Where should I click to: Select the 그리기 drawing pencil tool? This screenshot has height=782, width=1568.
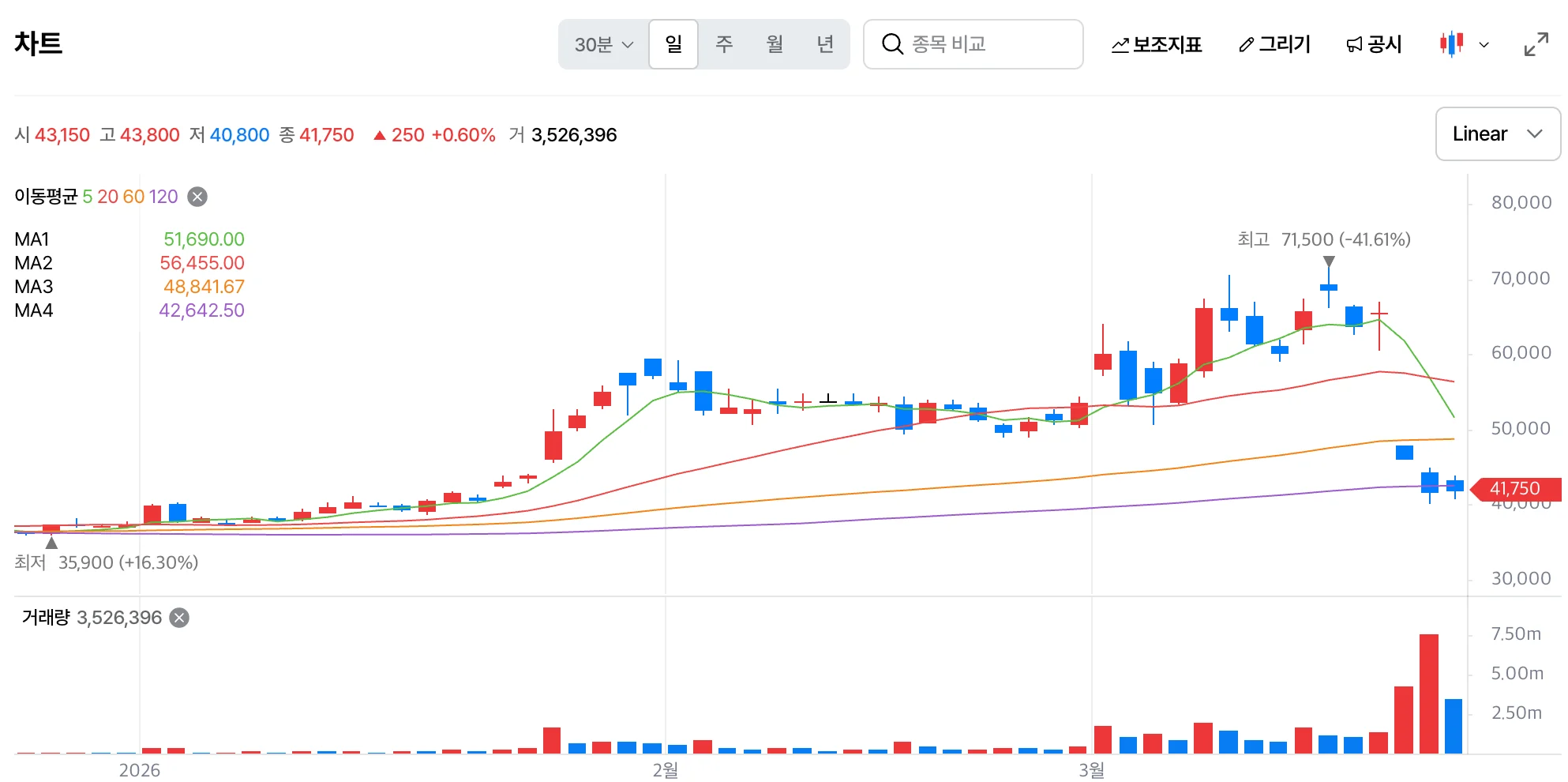point(1274,44)
